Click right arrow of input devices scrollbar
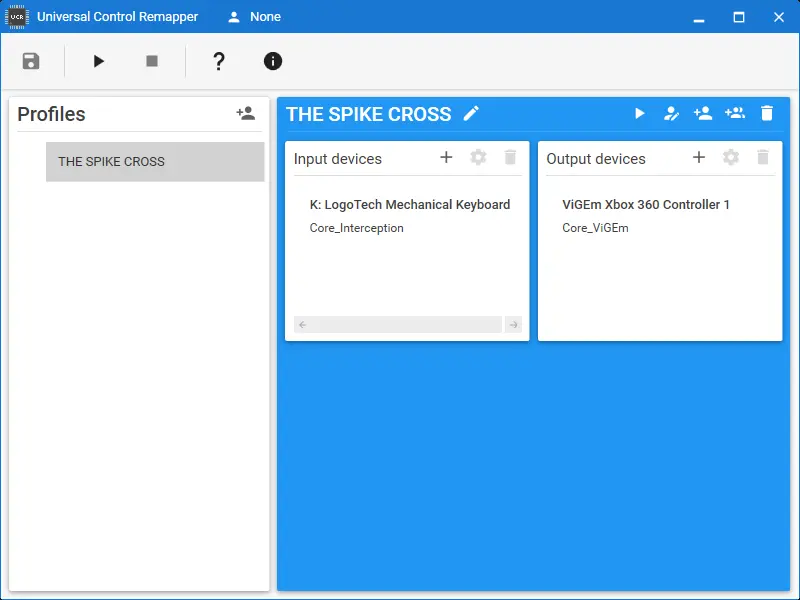 coord(513,325)
